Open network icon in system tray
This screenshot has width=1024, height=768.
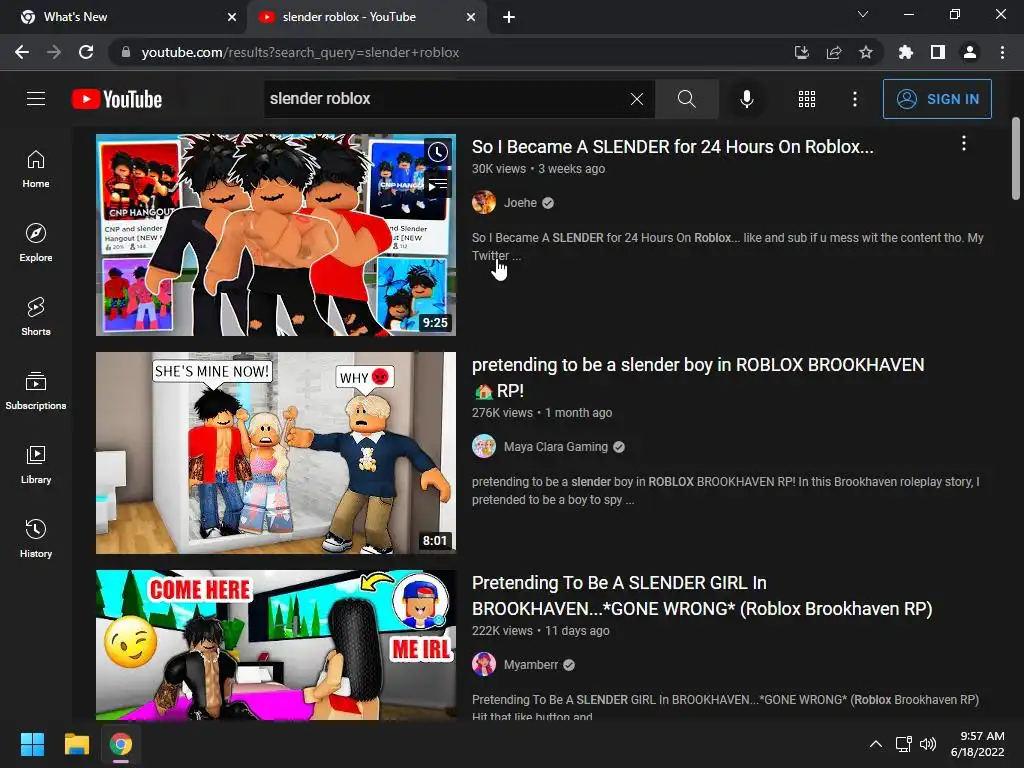click(904, 744)
